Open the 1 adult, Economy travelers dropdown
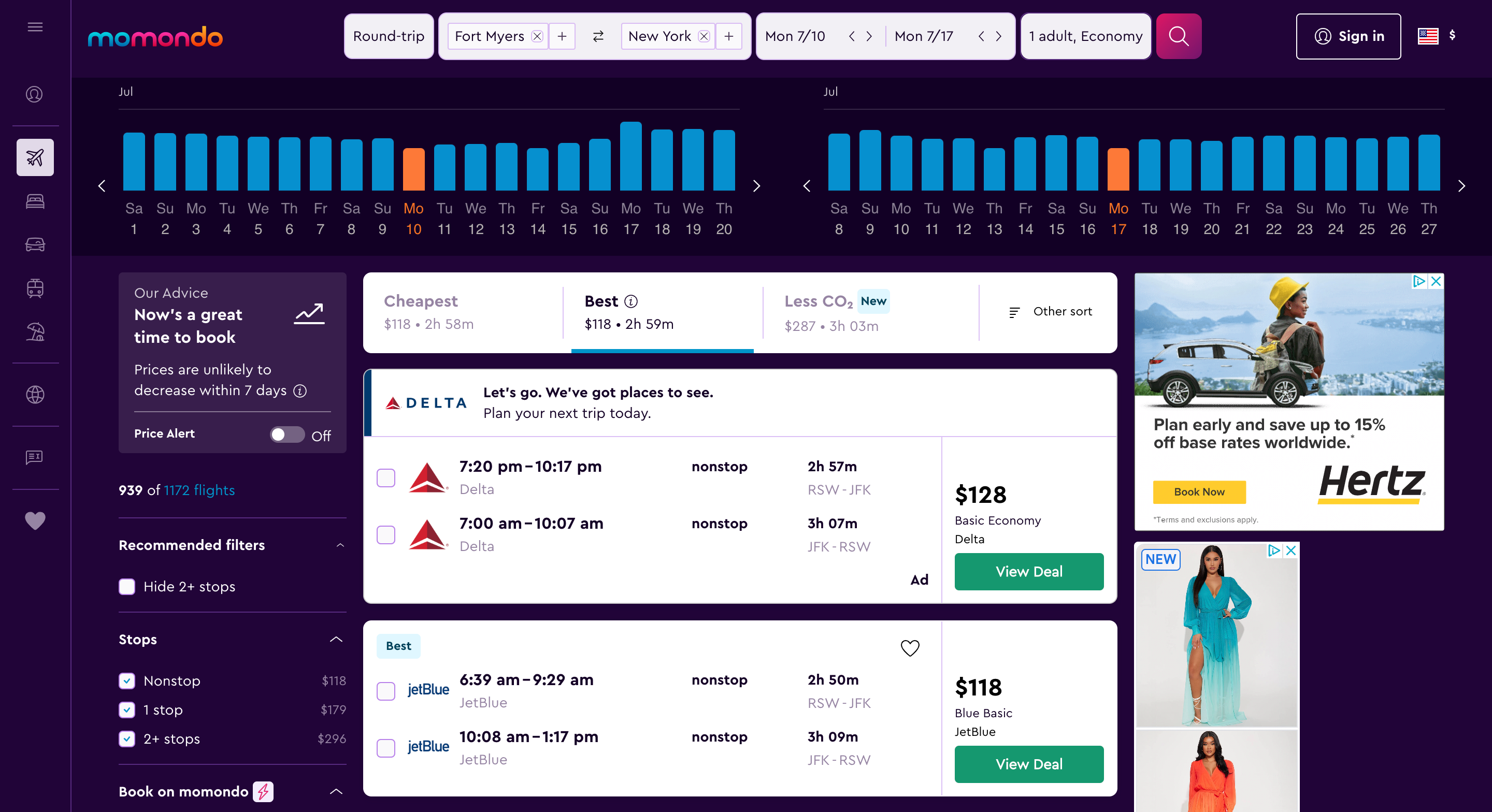 click(x=1085, y=36)
